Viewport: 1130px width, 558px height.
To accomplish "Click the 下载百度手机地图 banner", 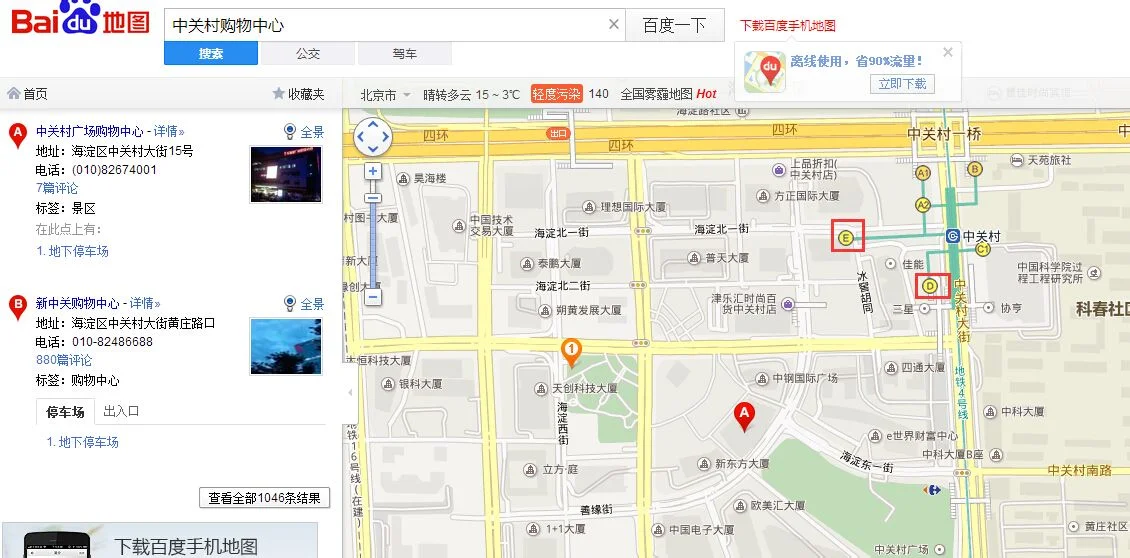I will pyautogui.click(x=160, y=540).
